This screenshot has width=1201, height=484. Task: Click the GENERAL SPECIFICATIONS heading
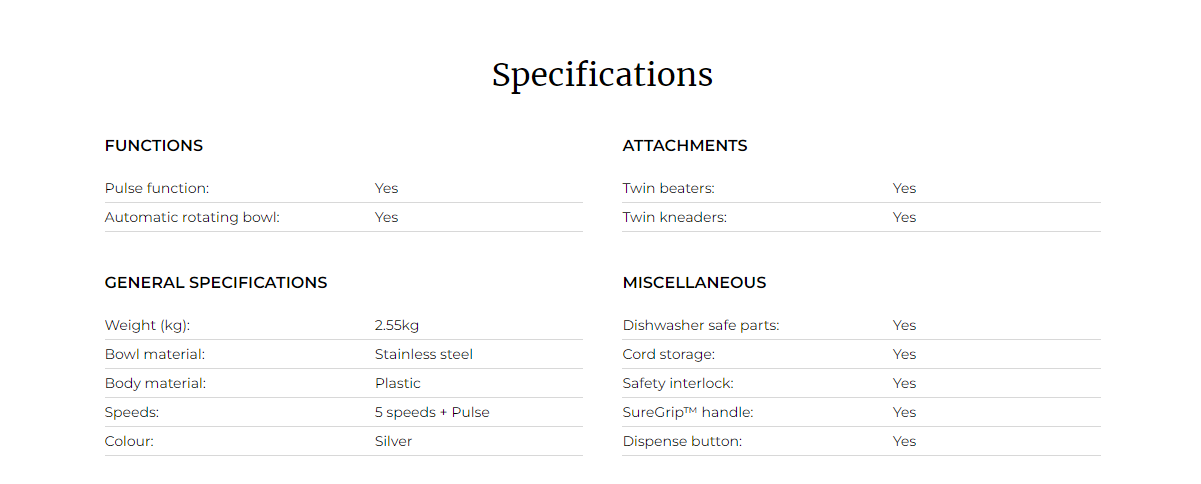point(216,283)
